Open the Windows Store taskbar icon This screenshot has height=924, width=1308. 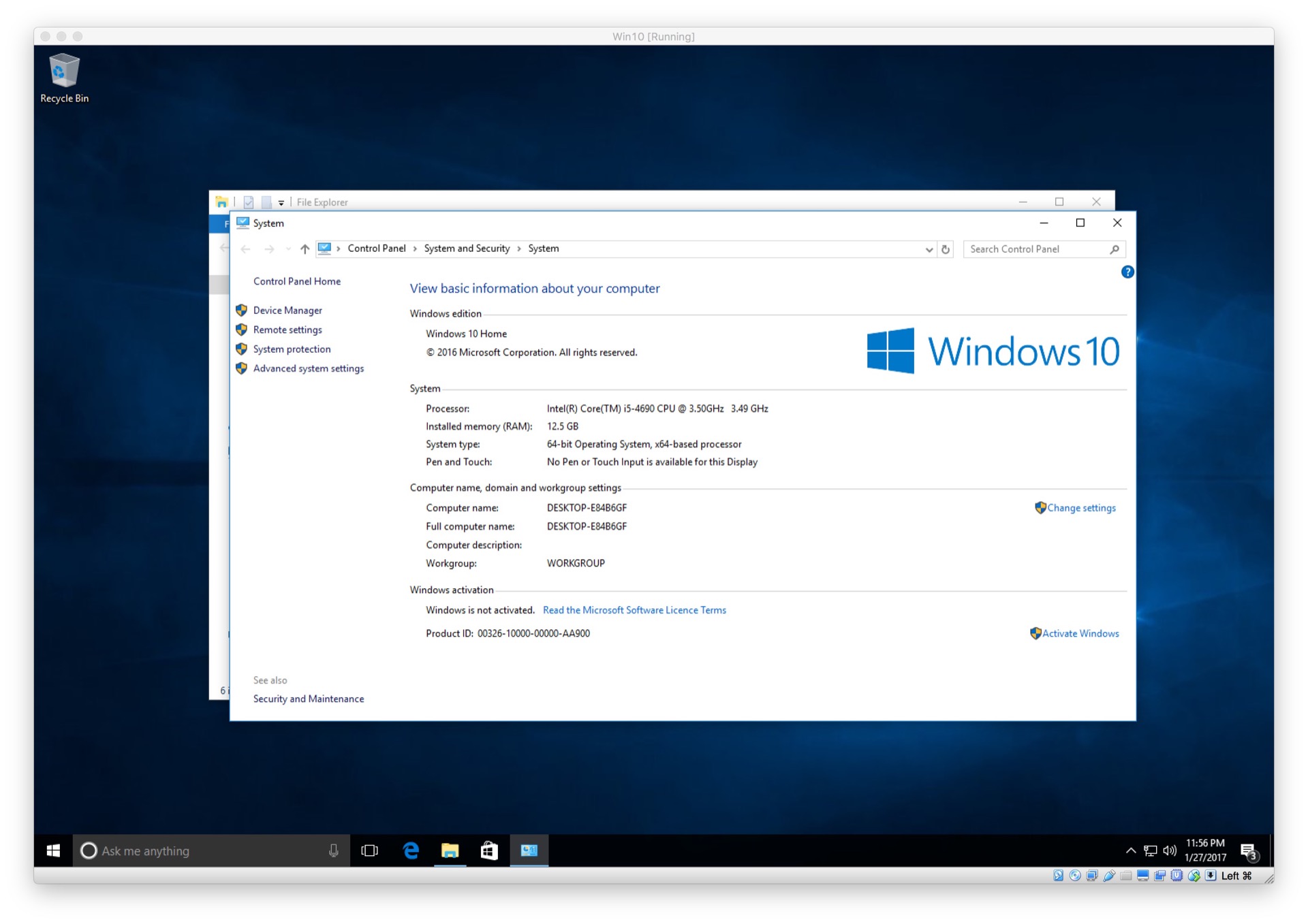point(489,850)
